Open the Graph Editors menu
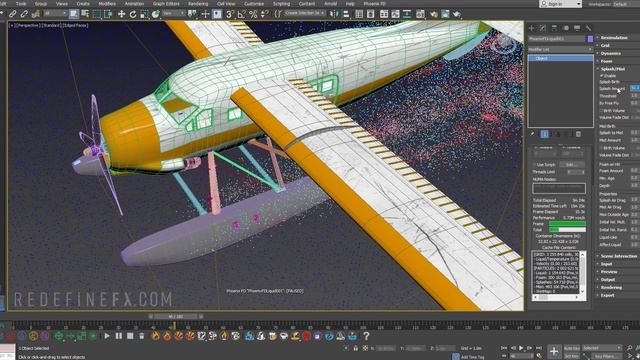This screenshot has height=360, width=640. pyautogui.click(x=166, y=4)
